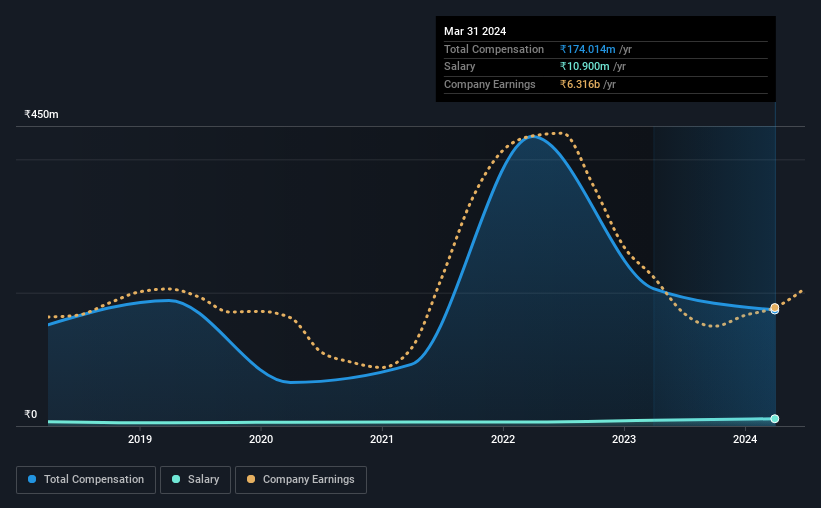The width and height of the screenshot is (821, 508).
Task: Click the Mar 31 2024 tooltip date
Action: pos(475,31)
